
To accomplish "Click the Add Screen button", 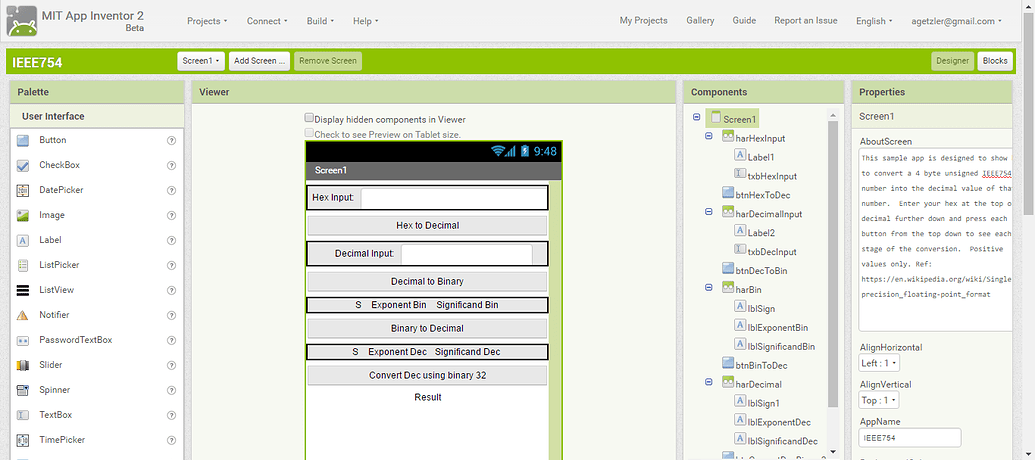I will [x=259, y=61].
